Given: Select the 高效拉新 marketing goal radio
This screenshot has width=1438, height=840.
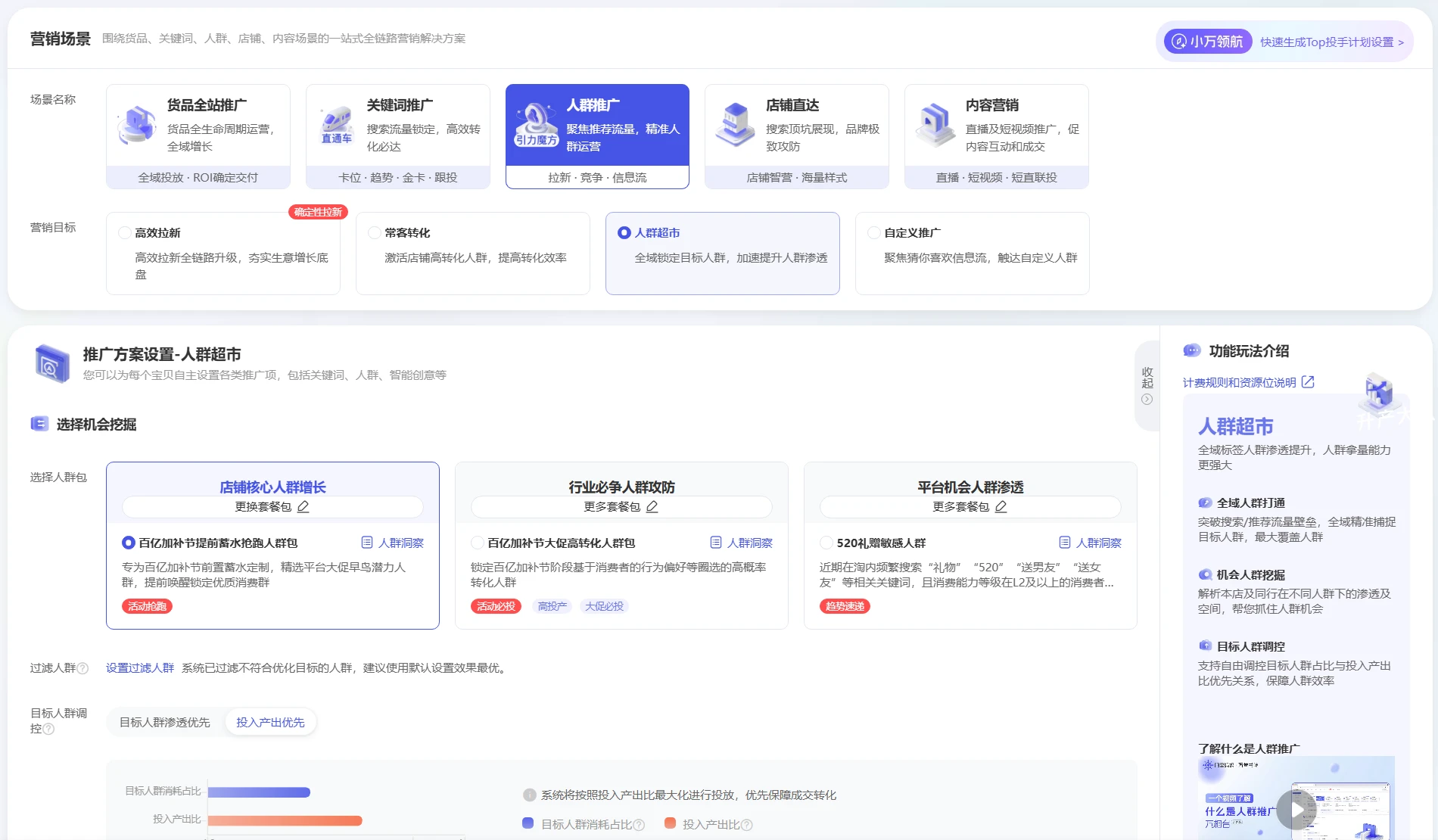Looking at the screenshot, I should click(125, 232).
